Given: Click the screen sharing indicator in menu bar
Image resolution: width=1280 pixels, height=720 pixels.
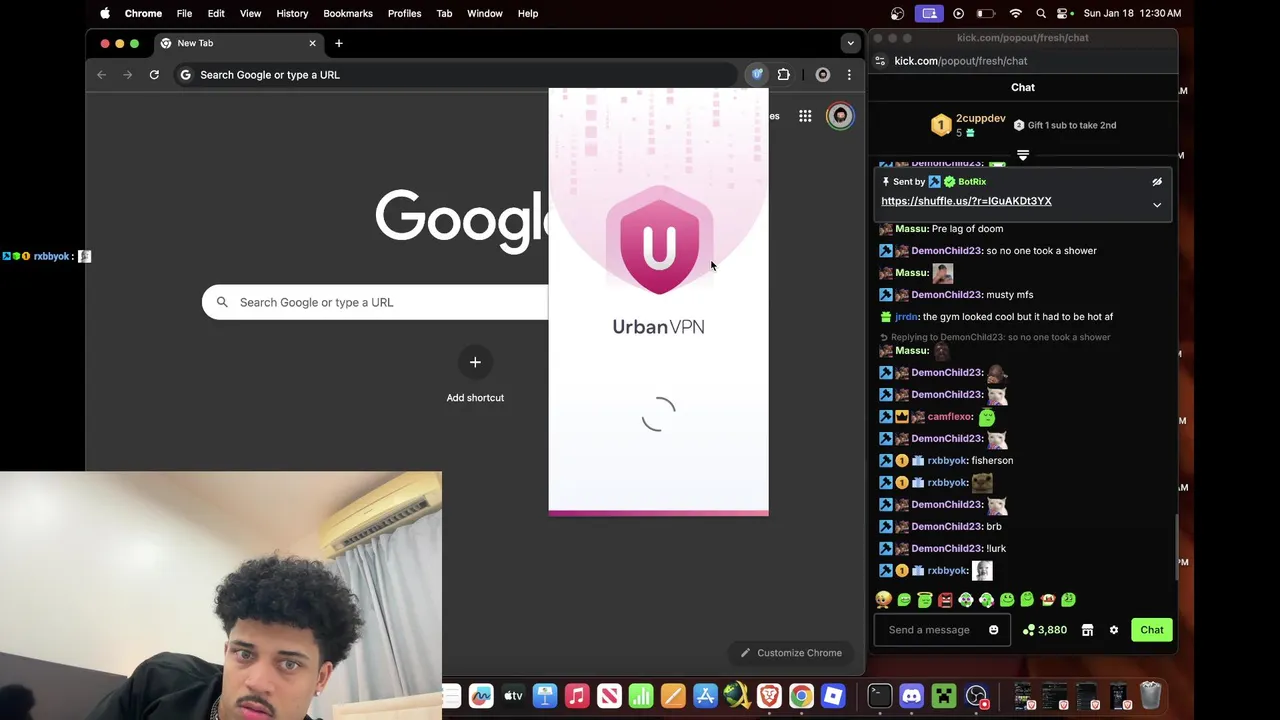Looking at the screenshot, I should (930, 13).
